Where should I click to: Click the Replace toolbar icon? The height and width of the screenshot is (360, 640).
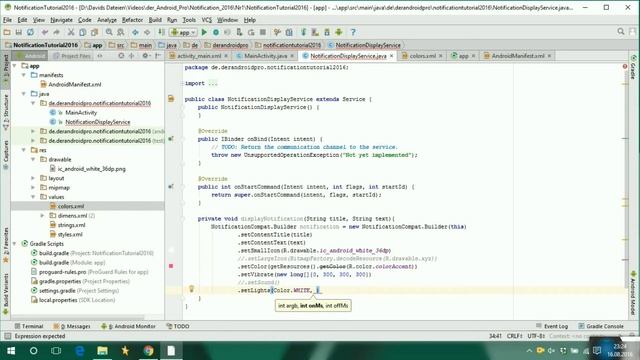[121, 32]
